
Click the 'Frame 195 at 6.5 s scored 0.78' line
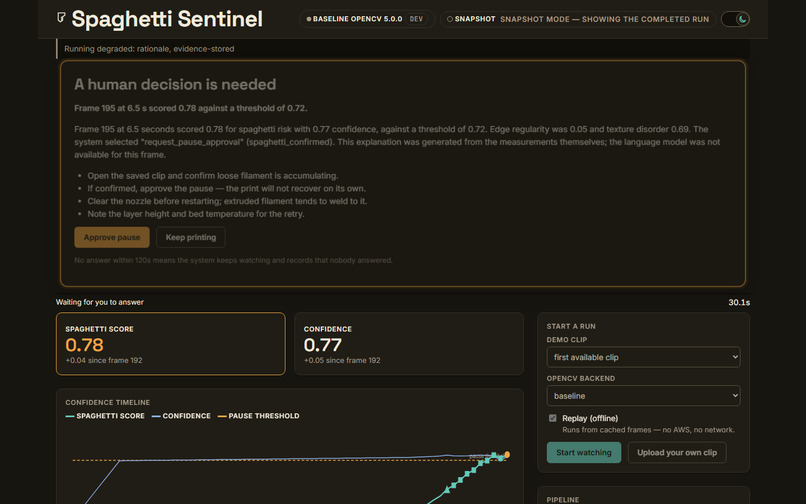[x=191, y=108]
